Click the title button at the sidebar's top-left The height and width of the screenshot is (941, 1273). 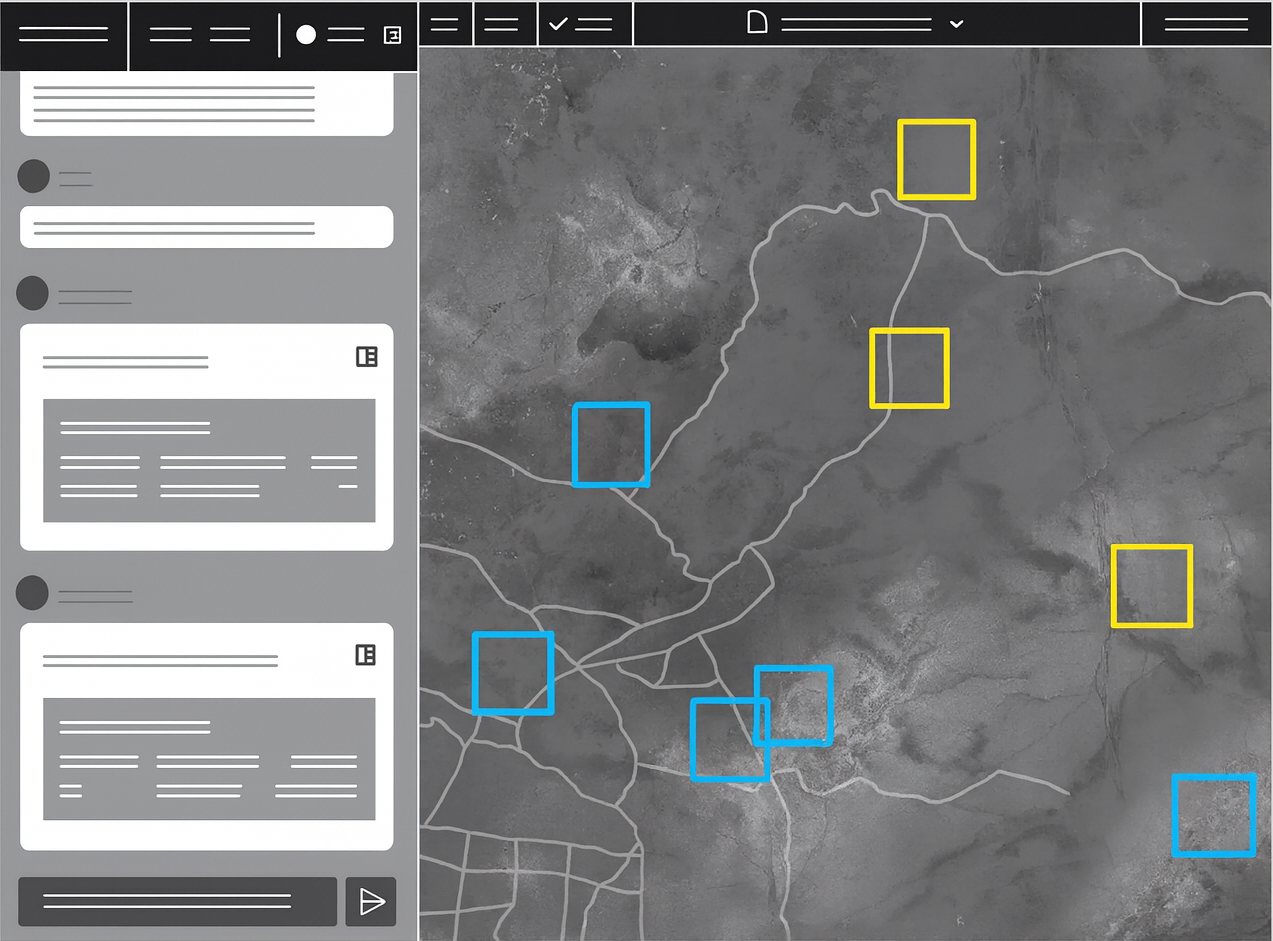click(64, 35)
